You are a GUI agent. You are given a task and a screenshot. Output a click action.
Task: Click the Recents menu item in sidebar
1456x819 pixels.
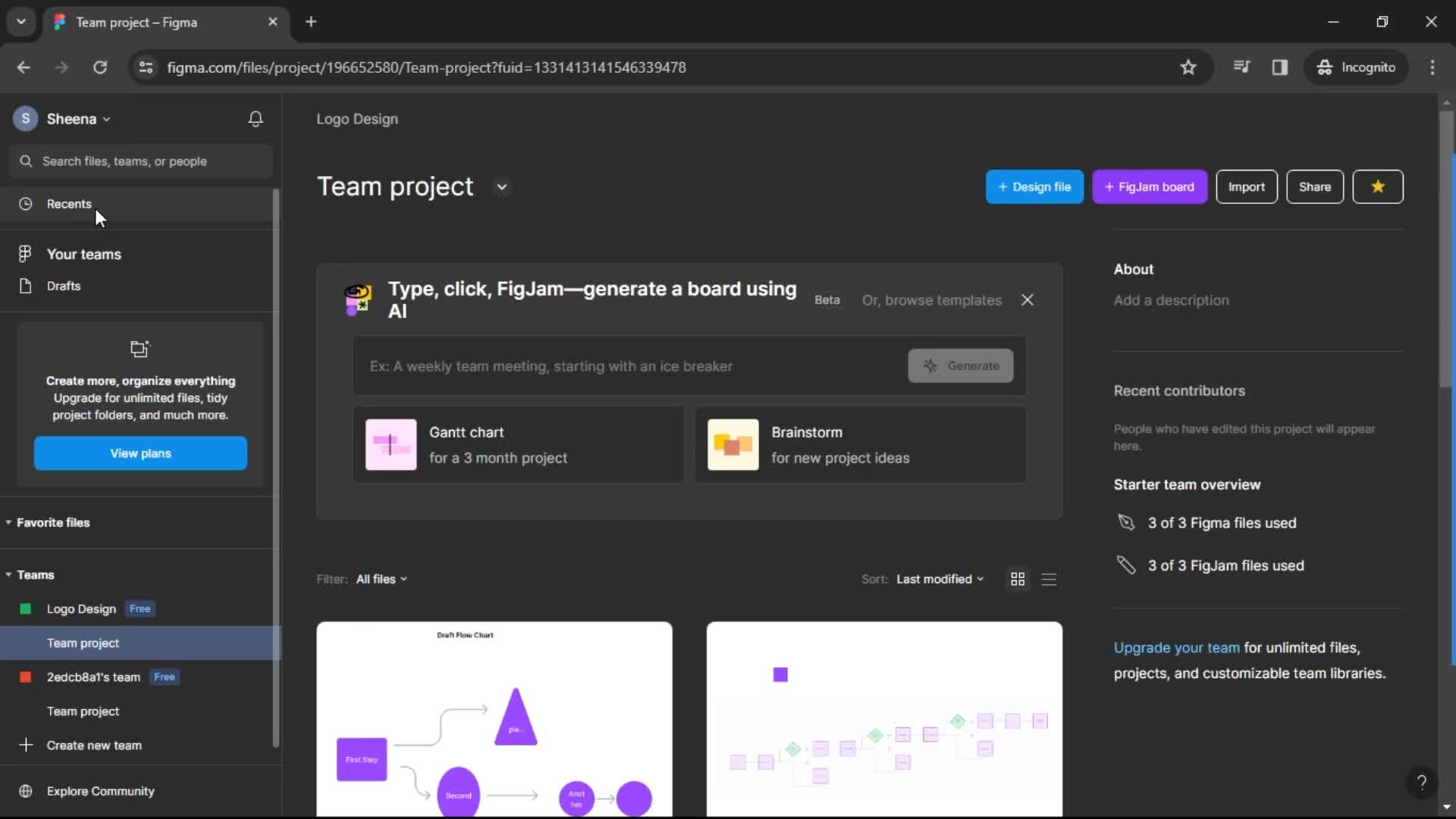68,203
